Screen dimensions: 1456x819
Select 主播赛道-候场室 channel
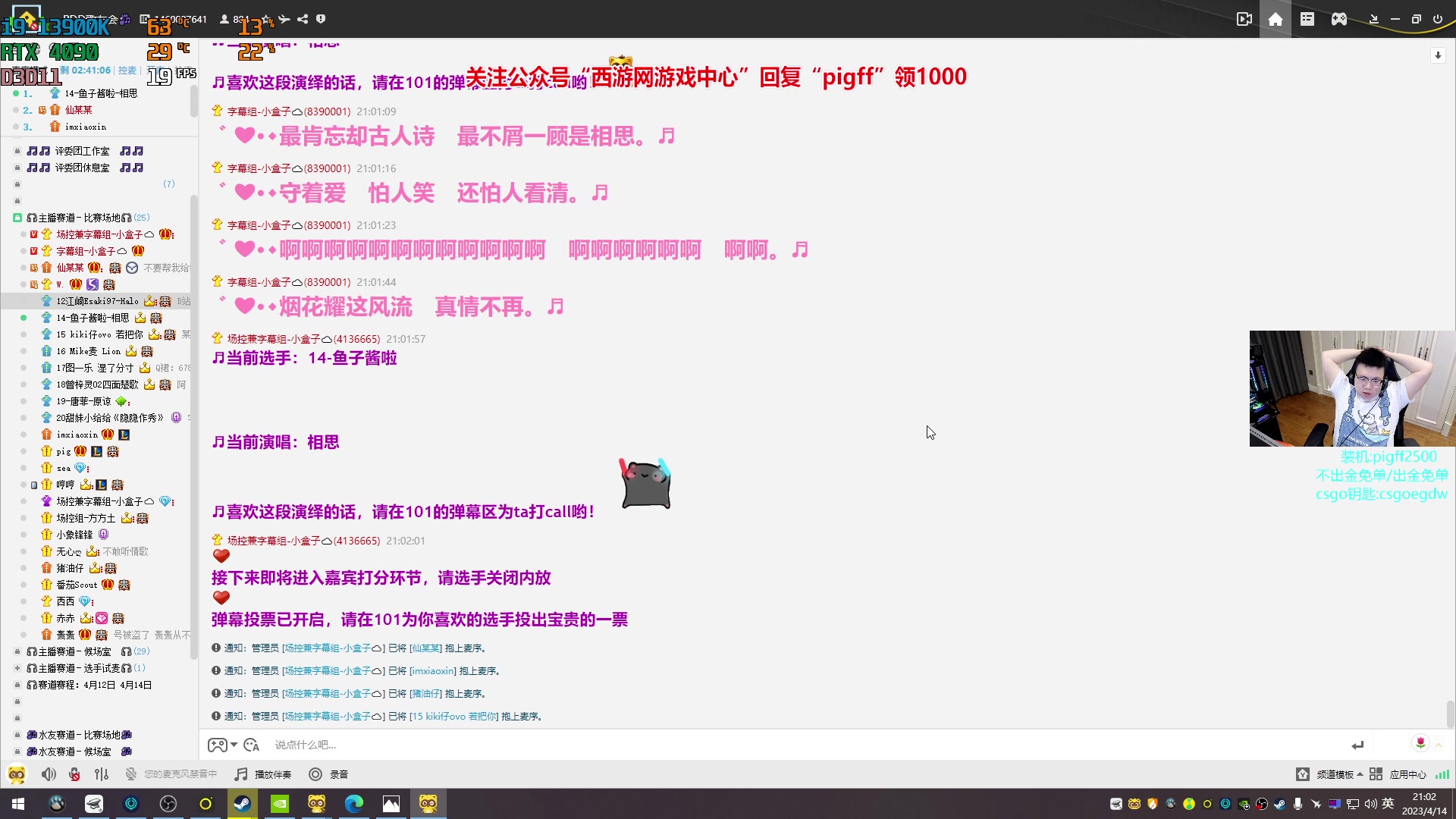[x=74, y=651]
